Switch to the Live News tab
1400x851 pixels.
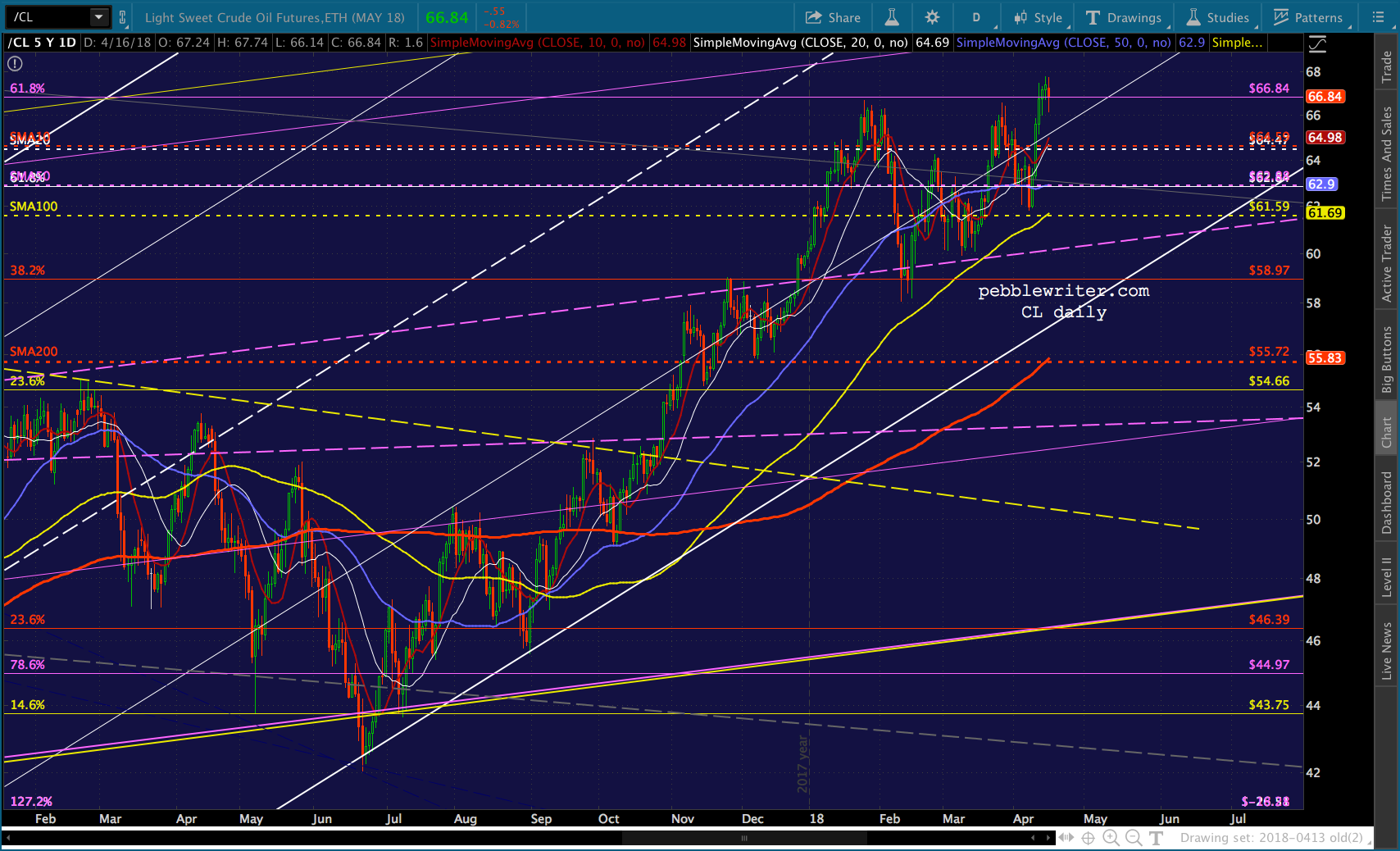coord(1386,651)
